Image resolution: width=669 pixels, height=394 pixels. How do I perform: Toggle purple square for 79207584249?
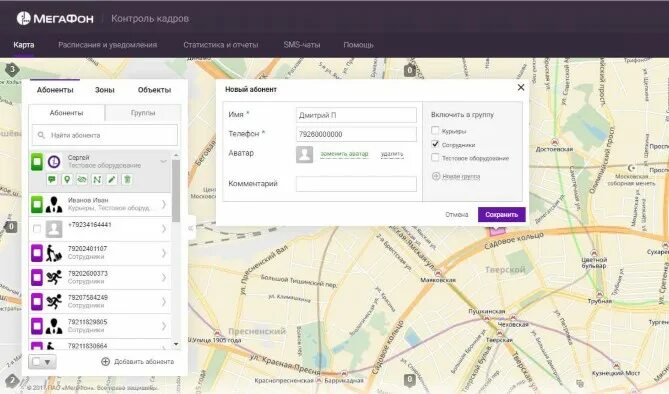37,302
